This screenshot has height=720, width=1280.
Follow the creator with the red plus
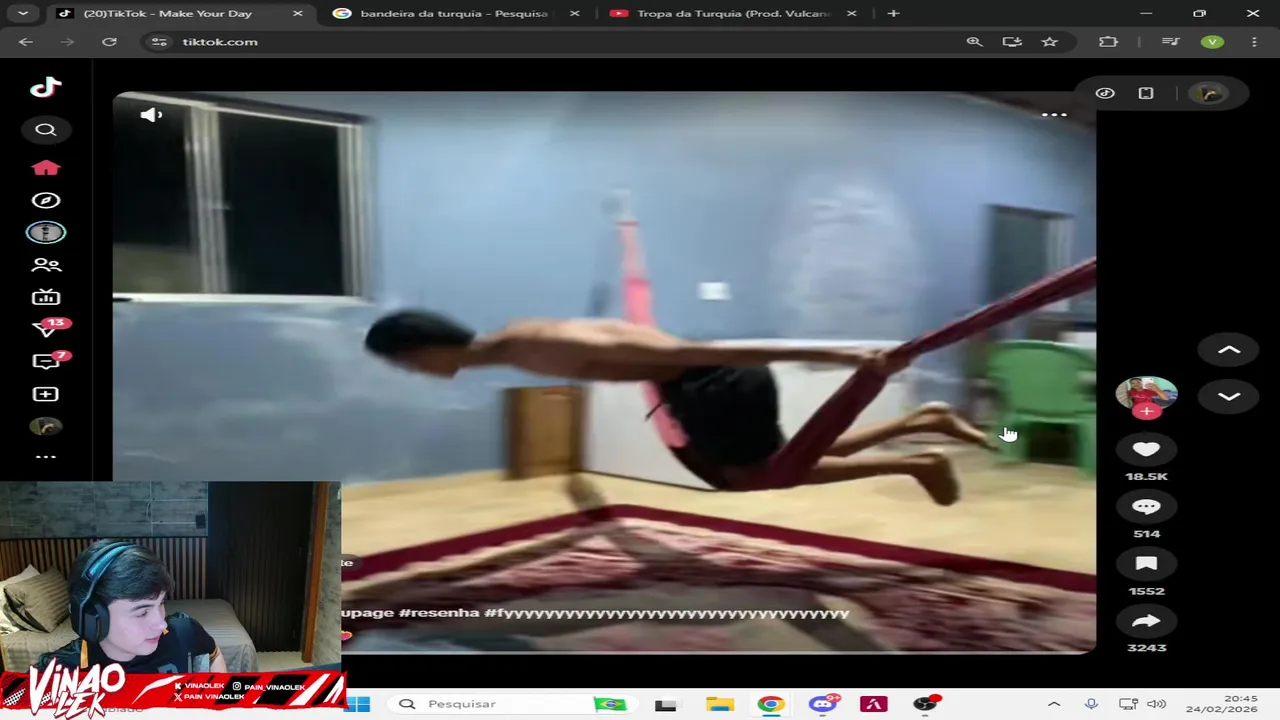coord(1146,411)
